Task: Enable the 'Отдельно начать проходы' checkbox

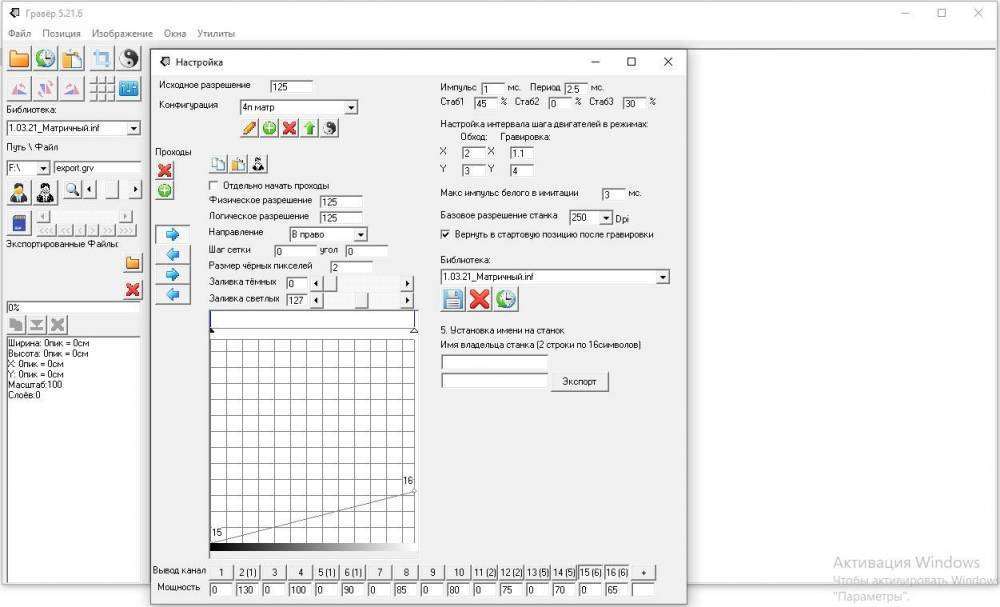Action: (x=214, y=186)
